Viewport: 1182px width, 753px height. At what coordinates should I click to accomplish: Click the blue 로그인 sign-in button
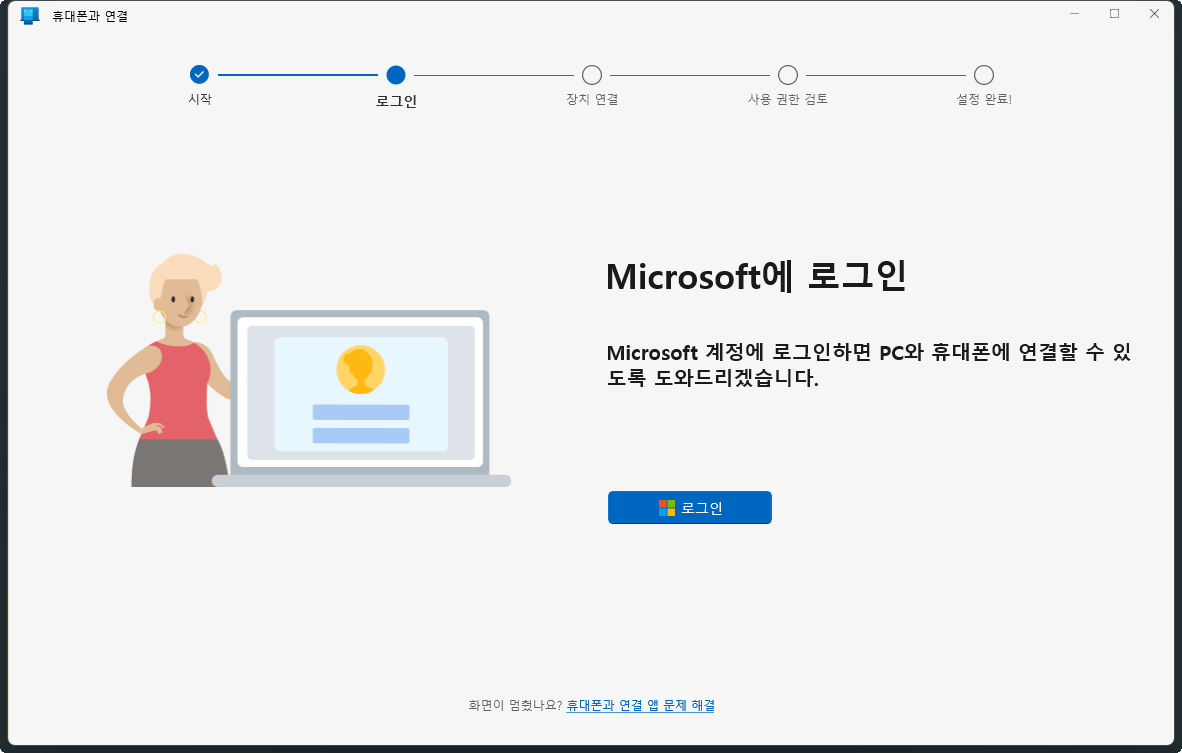click(689, 507)
